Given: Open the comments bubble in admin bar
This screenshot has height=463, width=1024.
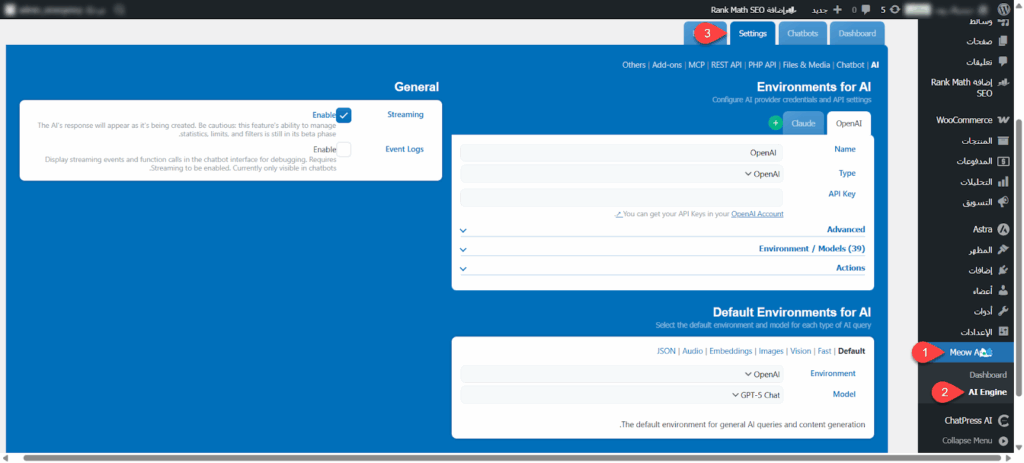Looking at the screenshot, I should tap(866, 10).
